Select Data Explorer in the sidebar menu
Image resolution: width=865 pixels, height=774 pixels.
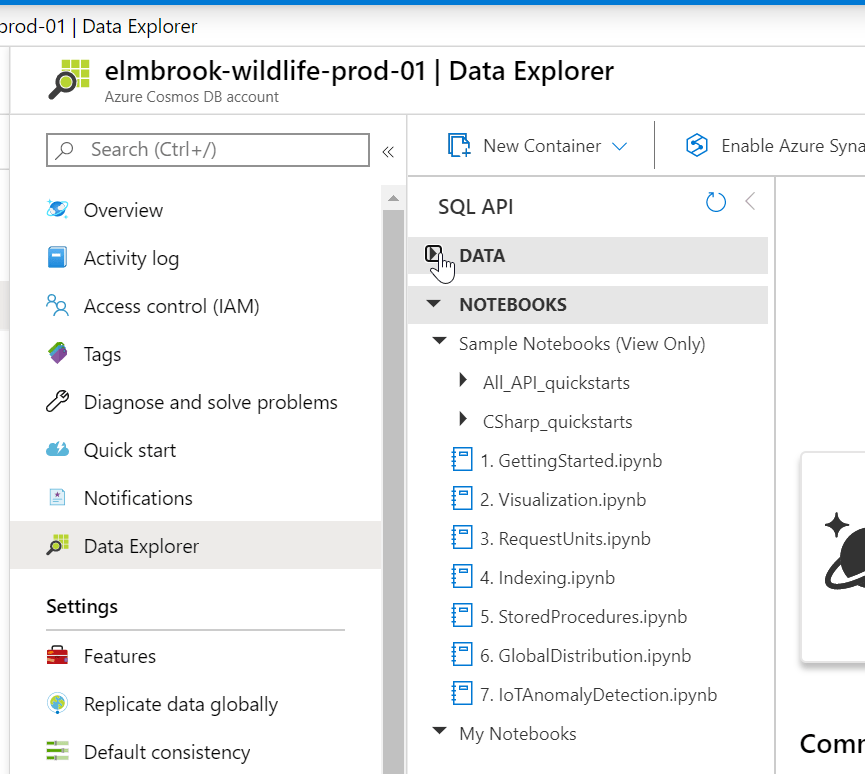point(141,546)
